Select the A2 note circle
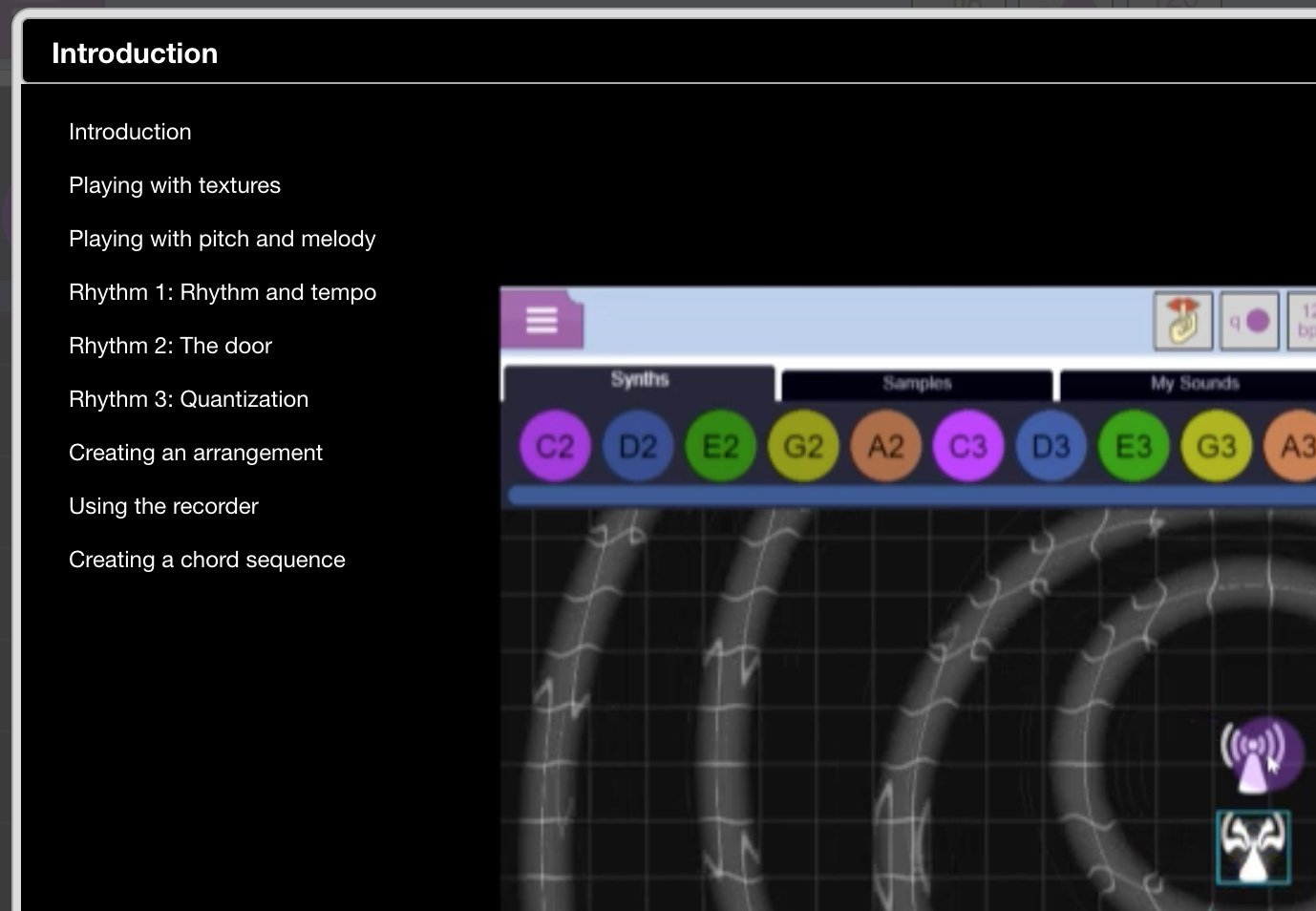Viewport: 1316px width, 911px height. (886, 446)
